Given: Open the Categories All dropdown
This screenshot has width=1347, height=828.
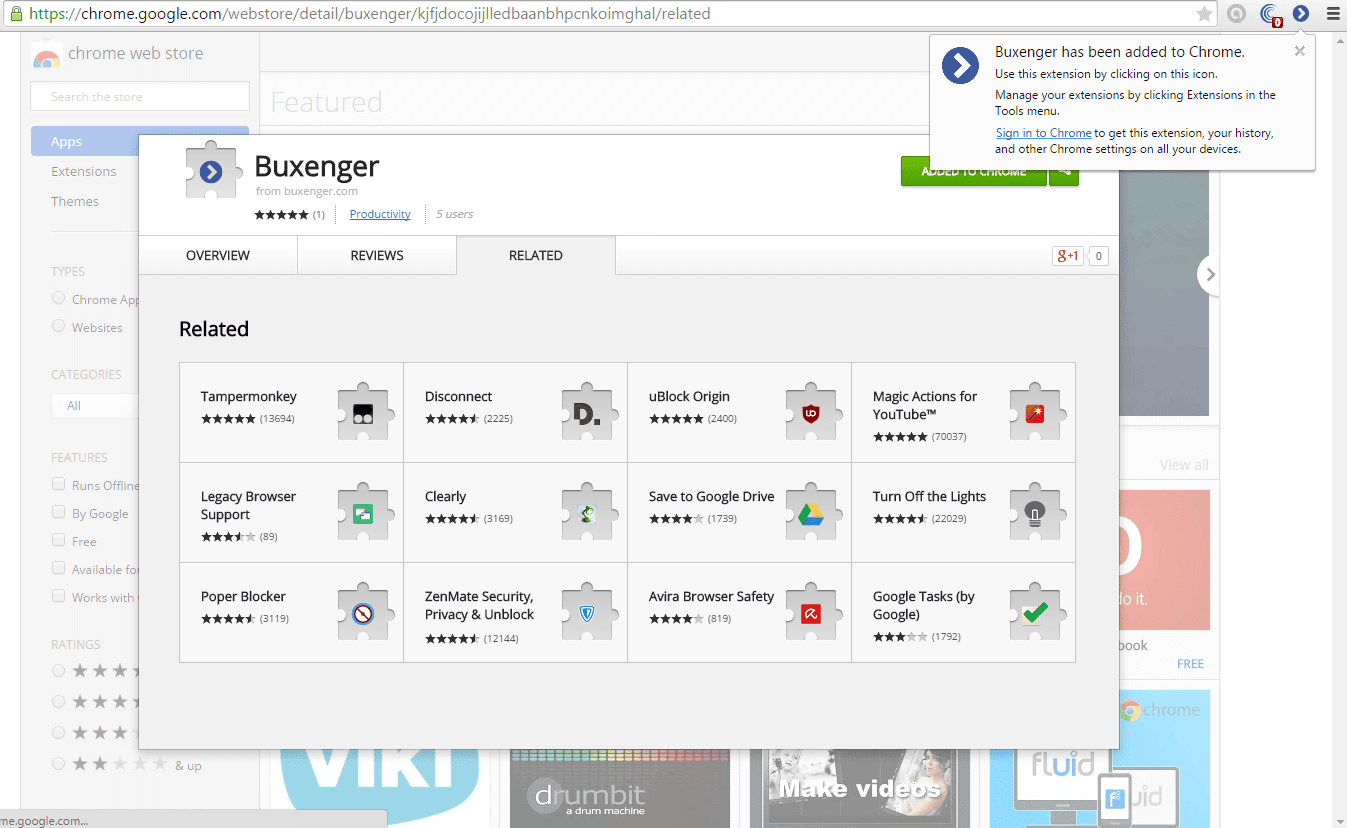Looking at the screenshot, I should tap(95, 406).
